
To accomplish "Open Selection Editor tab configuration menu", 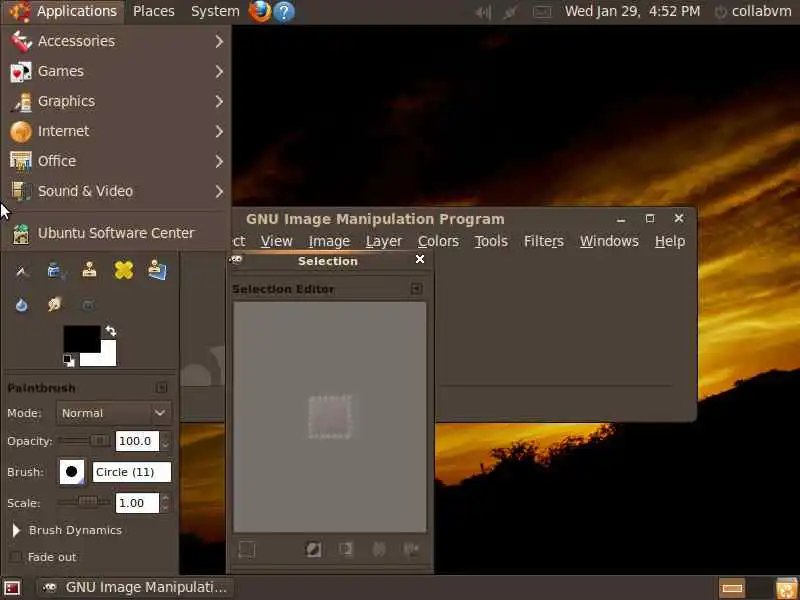I will 416,289.
